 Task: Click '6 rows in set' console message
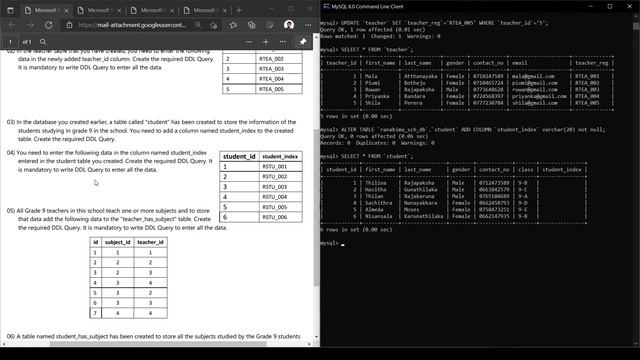[x=356, y=230]
